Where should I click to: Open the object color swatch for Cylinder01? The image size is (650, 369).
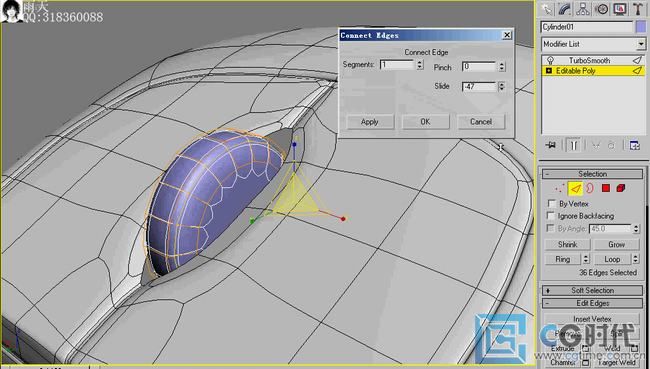641,27
